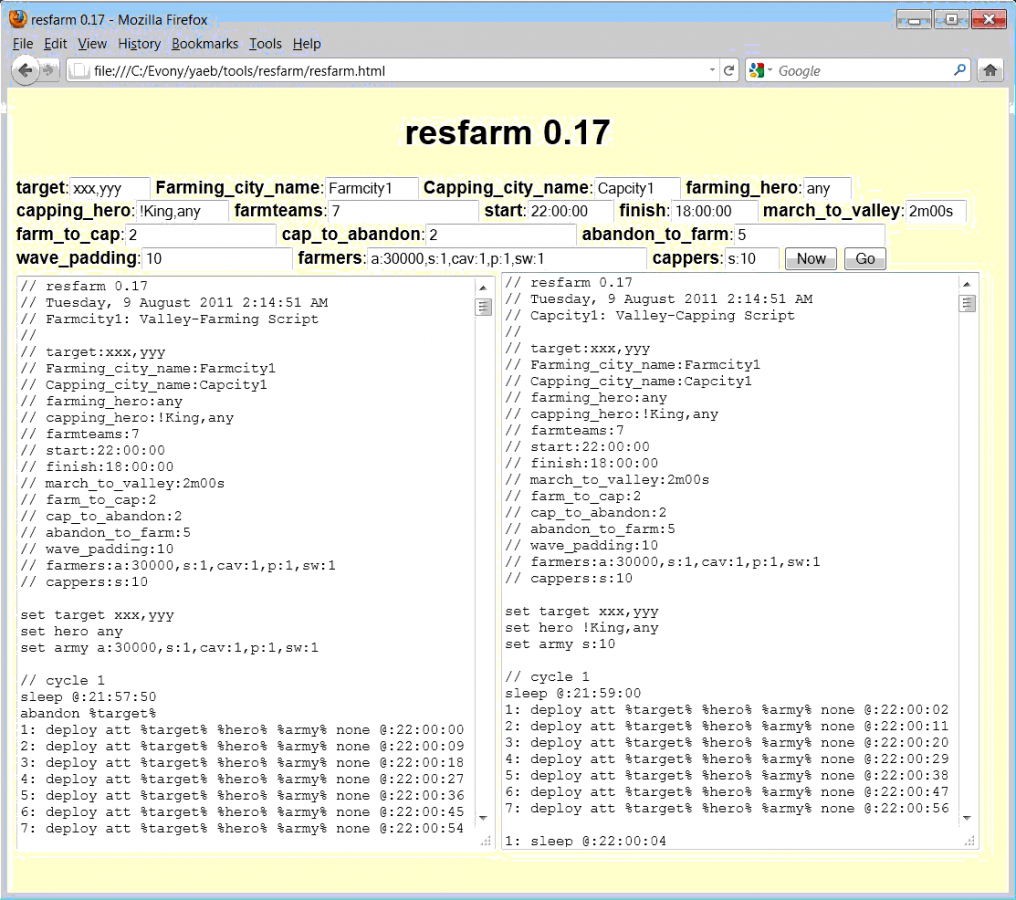Reload the page with the refresh icon
The height and width of the screenshot is (900, 1016).
pyautogui.click(x=729, y=71)
